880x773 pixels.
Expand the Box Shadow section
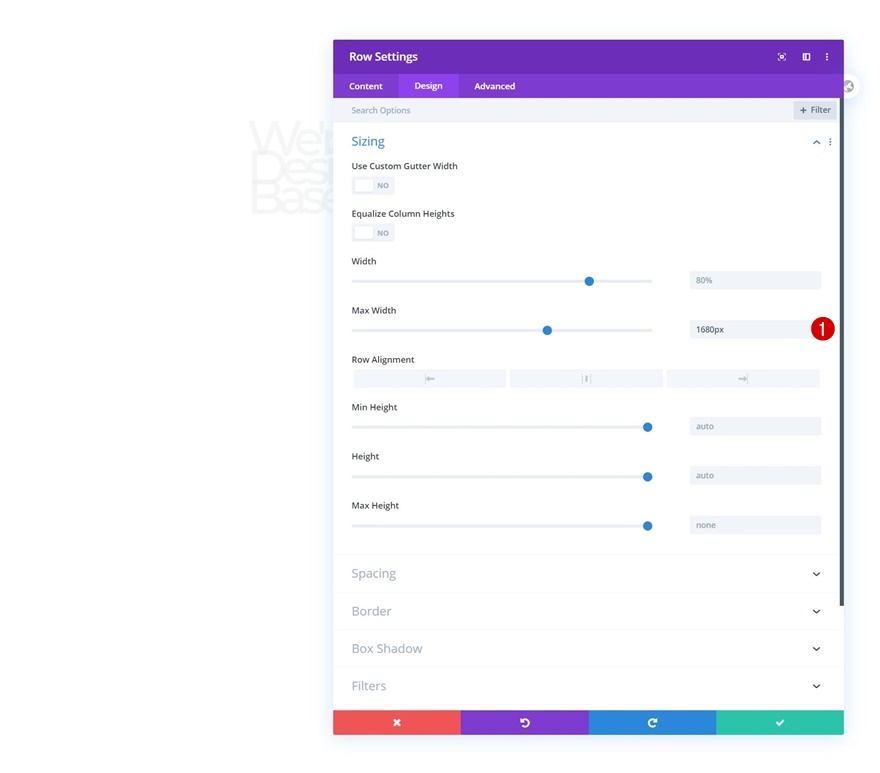coord(586,648)
